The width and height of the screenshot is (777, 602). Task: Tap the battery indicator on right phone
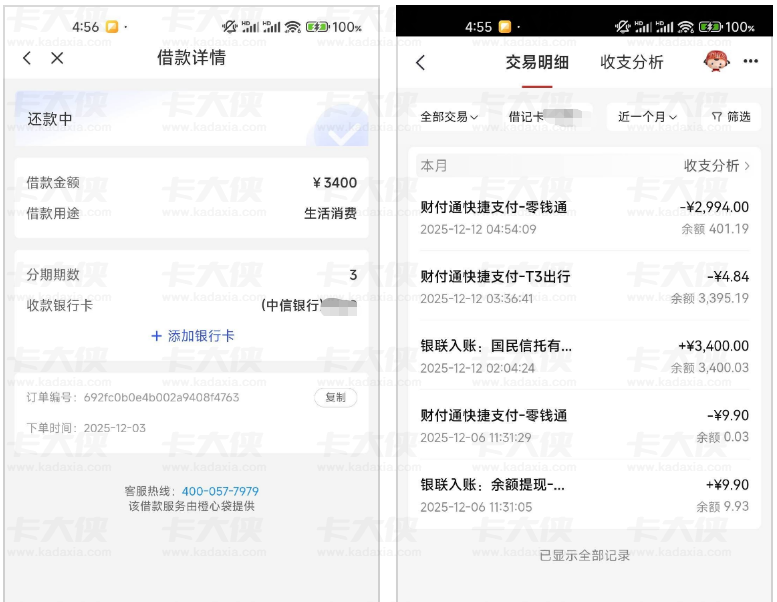click(711, 27)
